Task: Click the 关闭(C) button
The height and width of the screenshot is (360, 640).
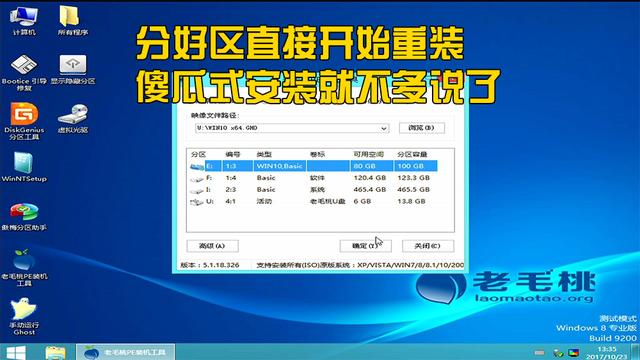Action: click(x=427, y=246)
